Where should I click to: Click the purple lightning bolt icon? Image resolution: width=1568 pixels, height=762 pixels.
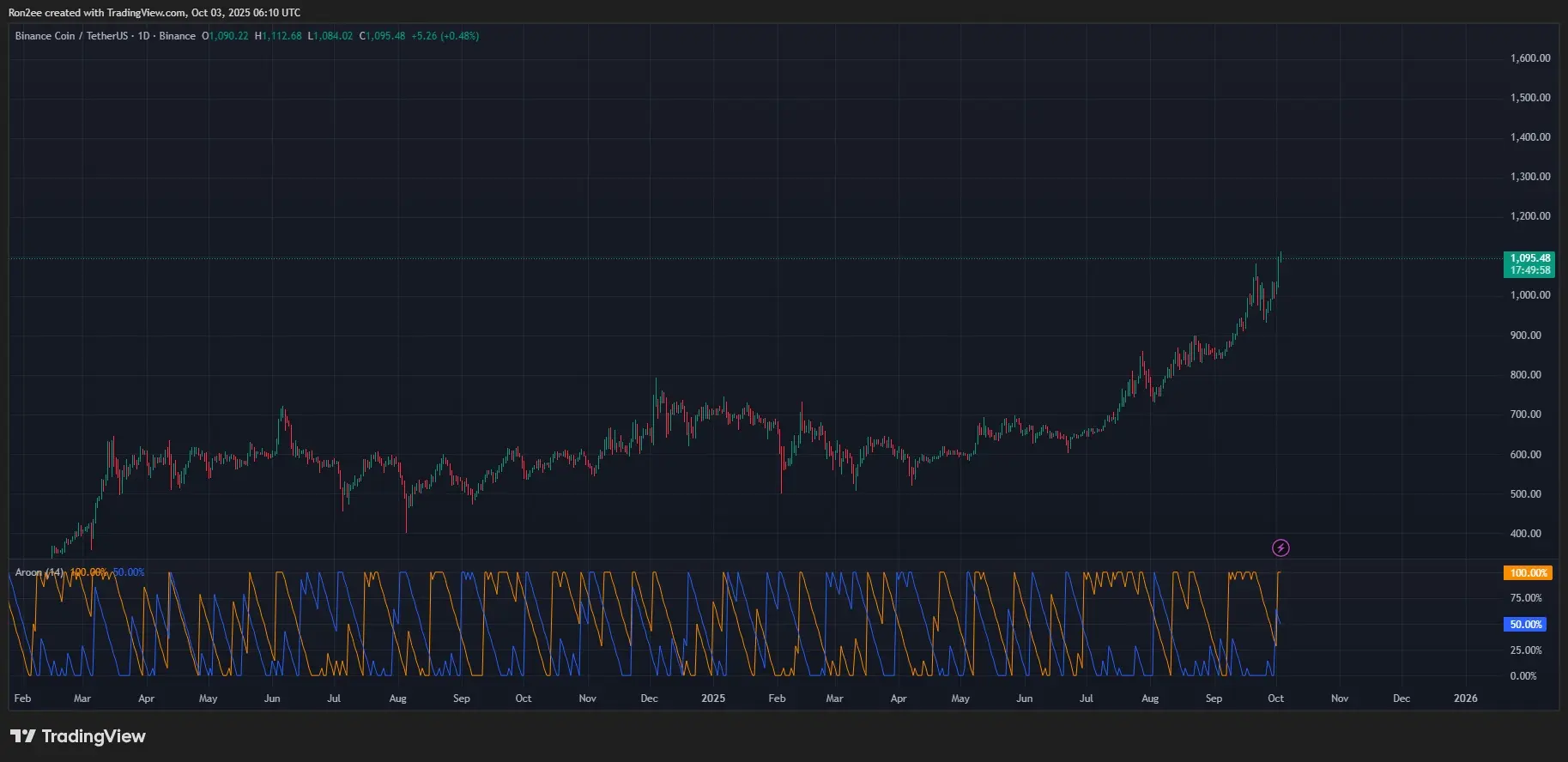1280,547
